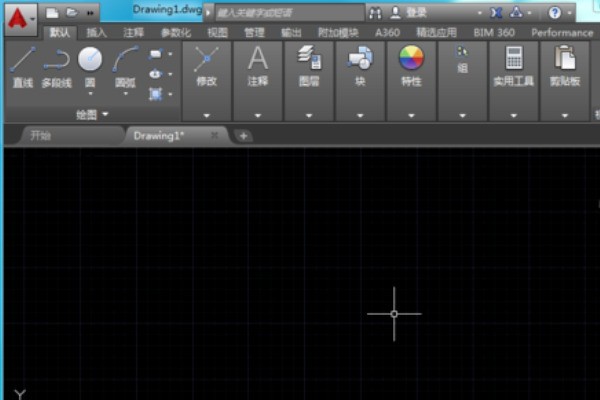Choose the Arc (圆弧) tool icon
This screenshot has height=400, width=600.
[x=125, y=60]
